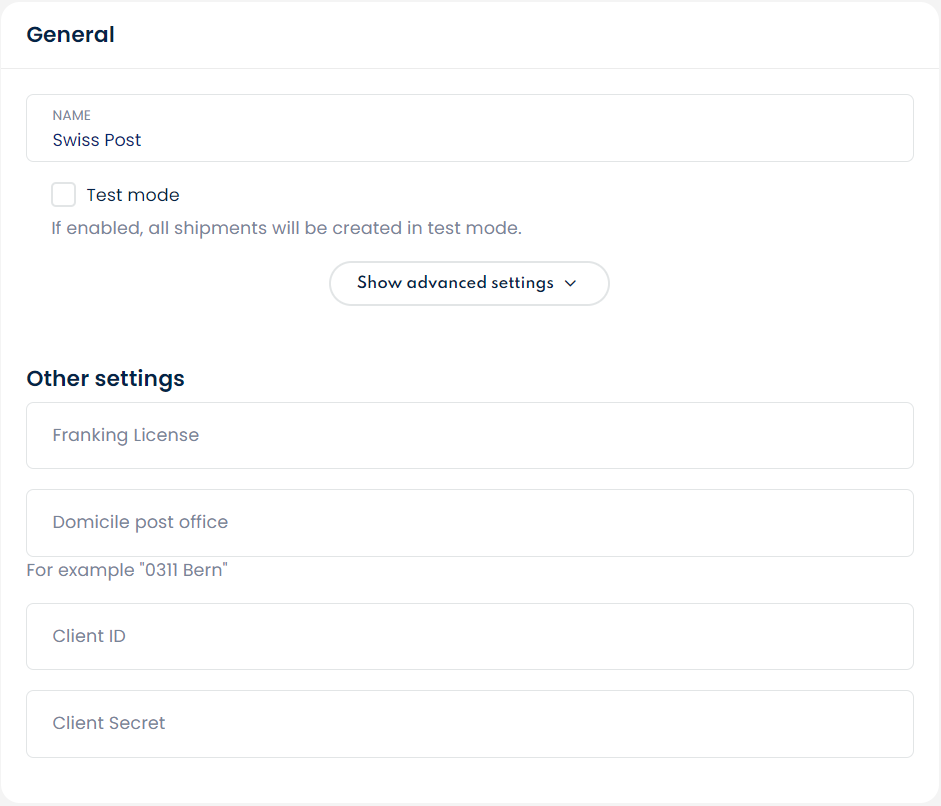Click the "Client ID" placeholder text
The height and width of the screenshot is (806, 941).
click(89, 637)
